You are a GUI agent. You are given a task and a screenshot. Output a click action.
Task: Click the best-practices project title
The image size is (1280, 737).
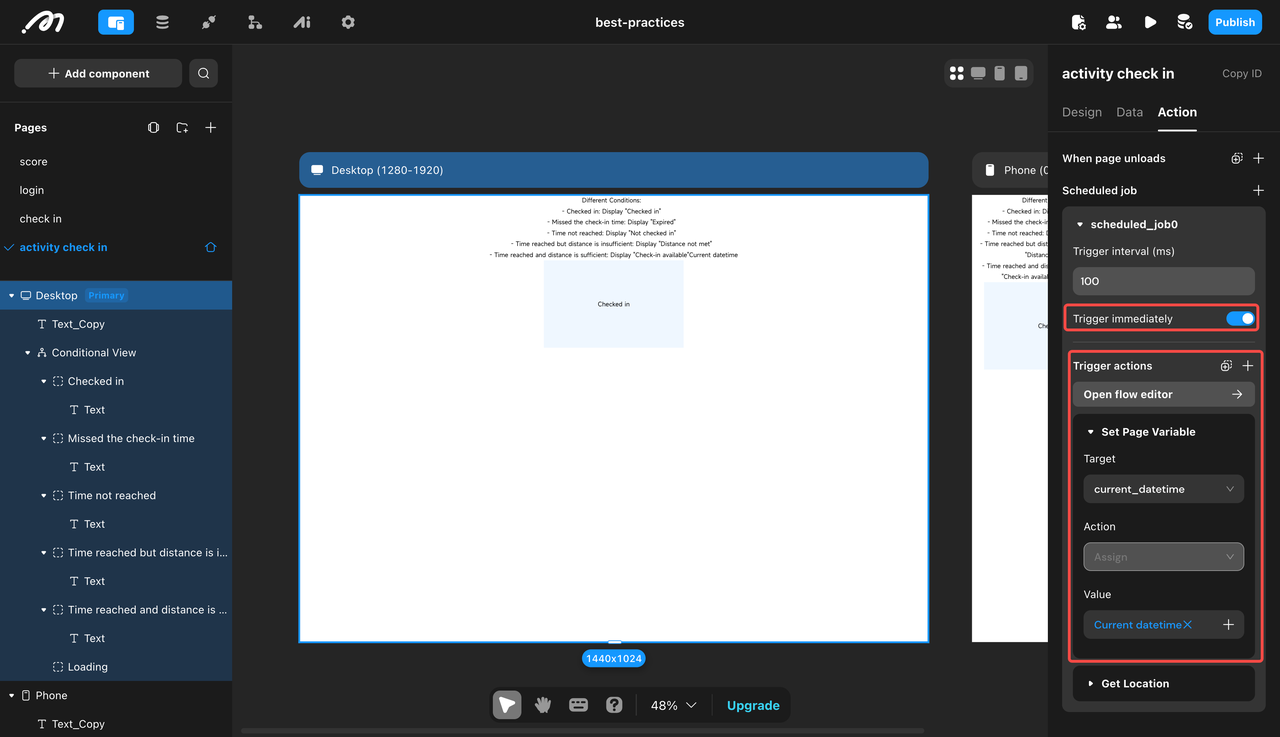click(x=640, y=22)
